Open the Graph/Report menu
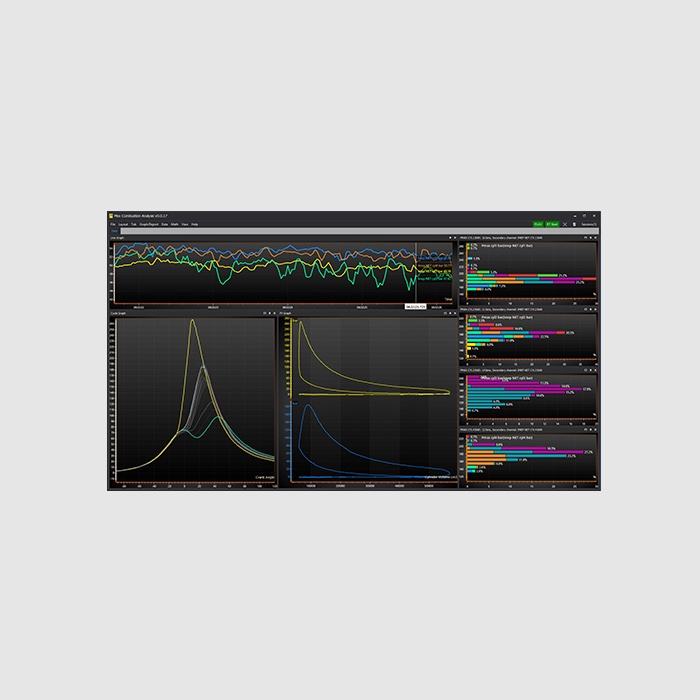 pyautogui.click(x=149, y=225)
